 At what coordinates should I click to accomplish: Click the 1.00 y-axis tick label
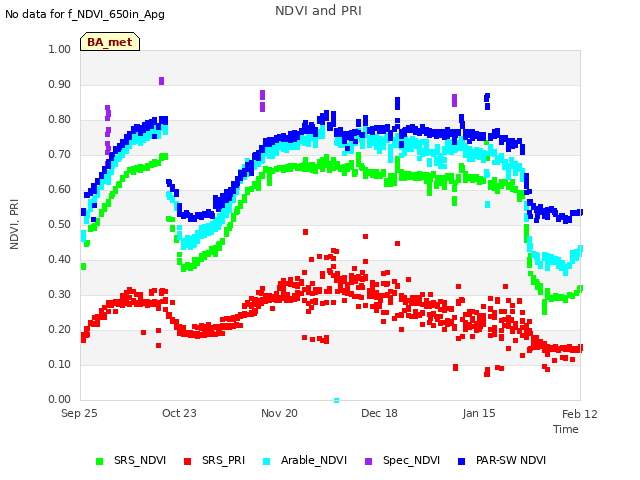(60, 49)
